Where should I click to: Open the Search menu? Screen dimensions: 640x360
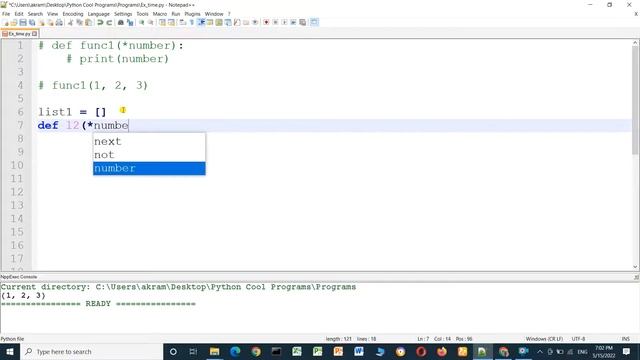35,14
